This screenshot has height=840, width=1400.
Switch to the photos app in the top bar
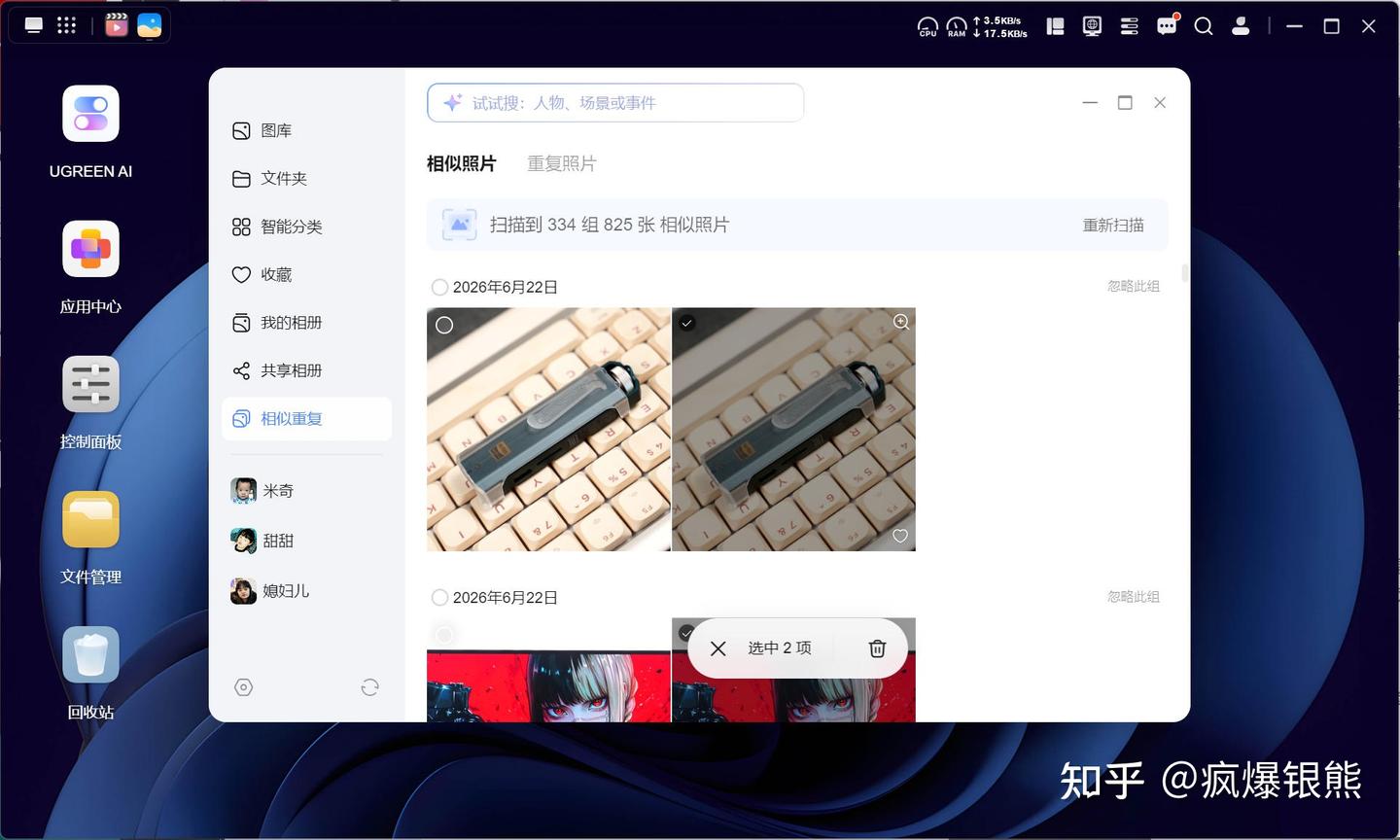150,25
